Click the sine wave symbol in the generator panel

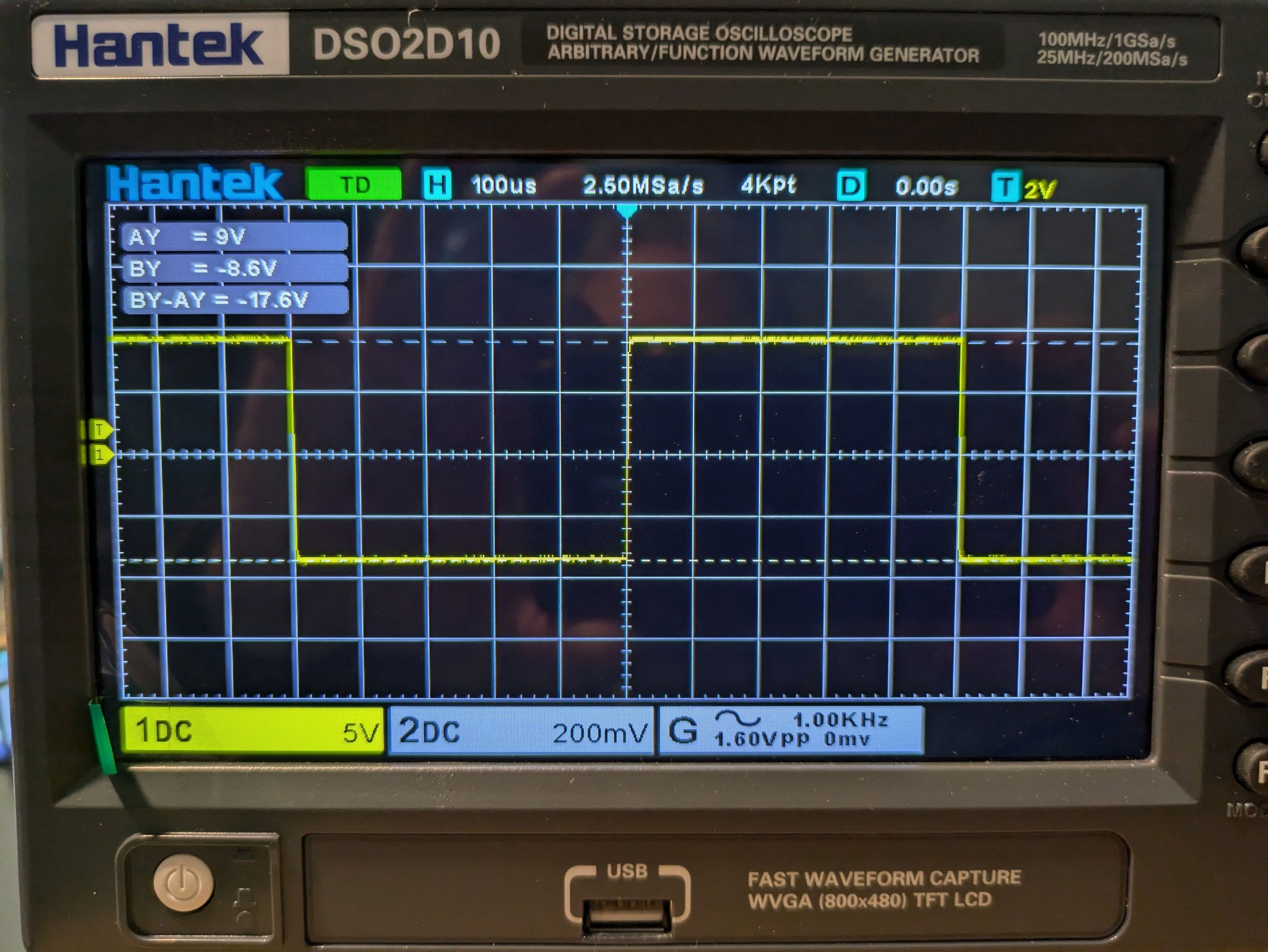pos(737,718)
